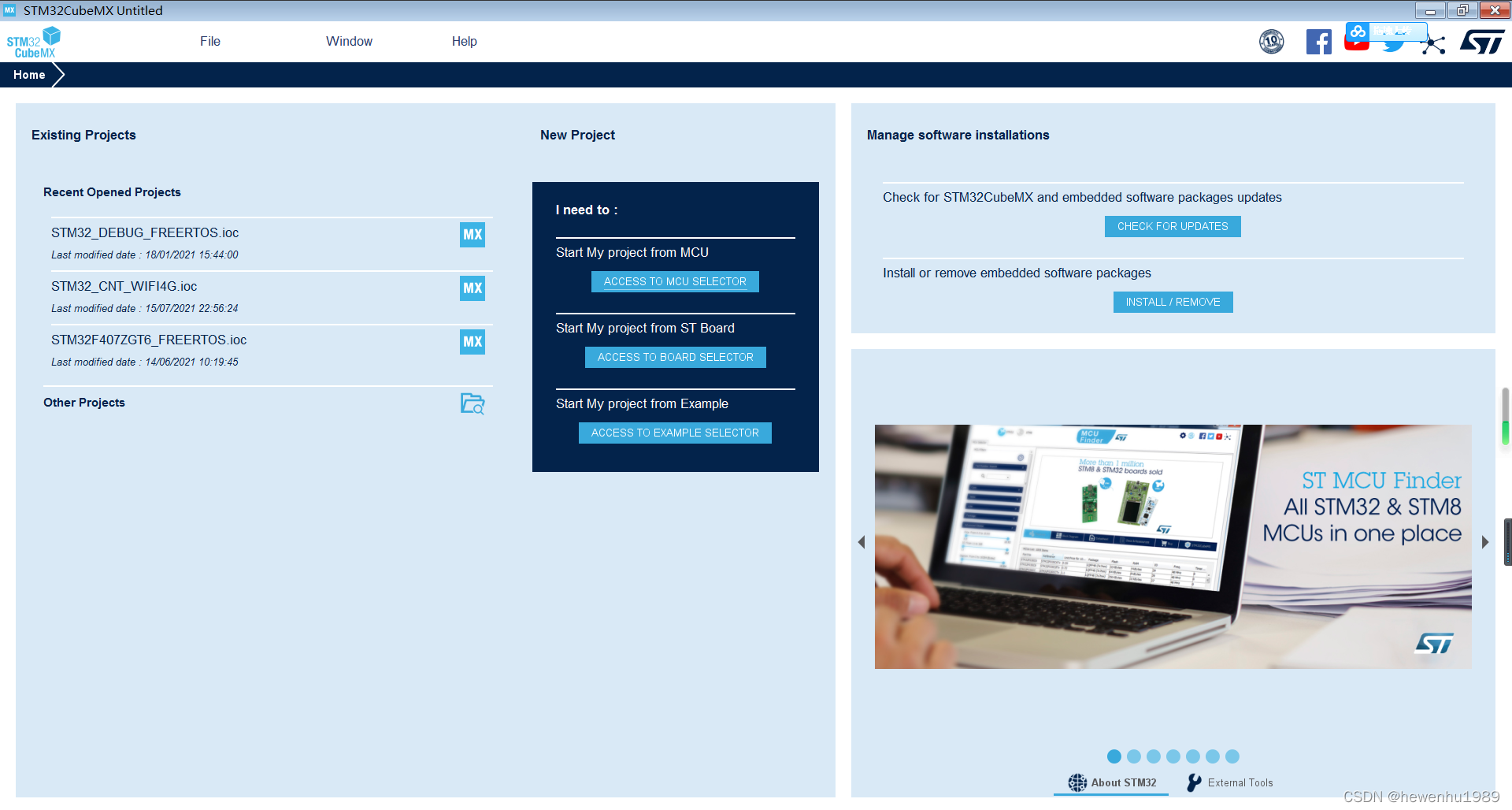Open the STM32CubeMX logo in the top-left
This screenshot has width=1512, height=810.
point(33,42)
